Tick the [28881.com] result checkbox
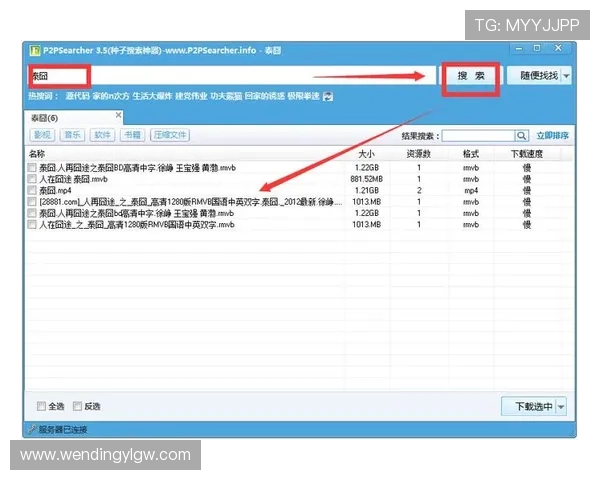The height and width of the screenshot is (480, 600). click(x=32, y=202)
